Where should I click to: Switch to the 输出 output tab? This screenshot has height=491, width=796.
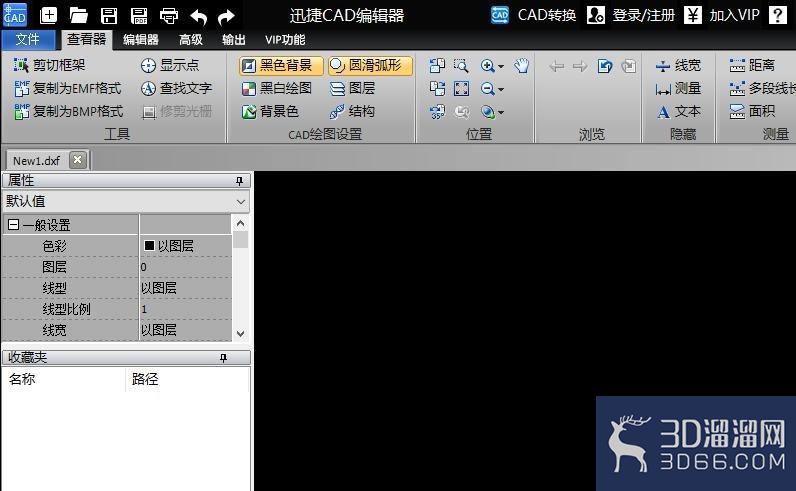[234, 40]
